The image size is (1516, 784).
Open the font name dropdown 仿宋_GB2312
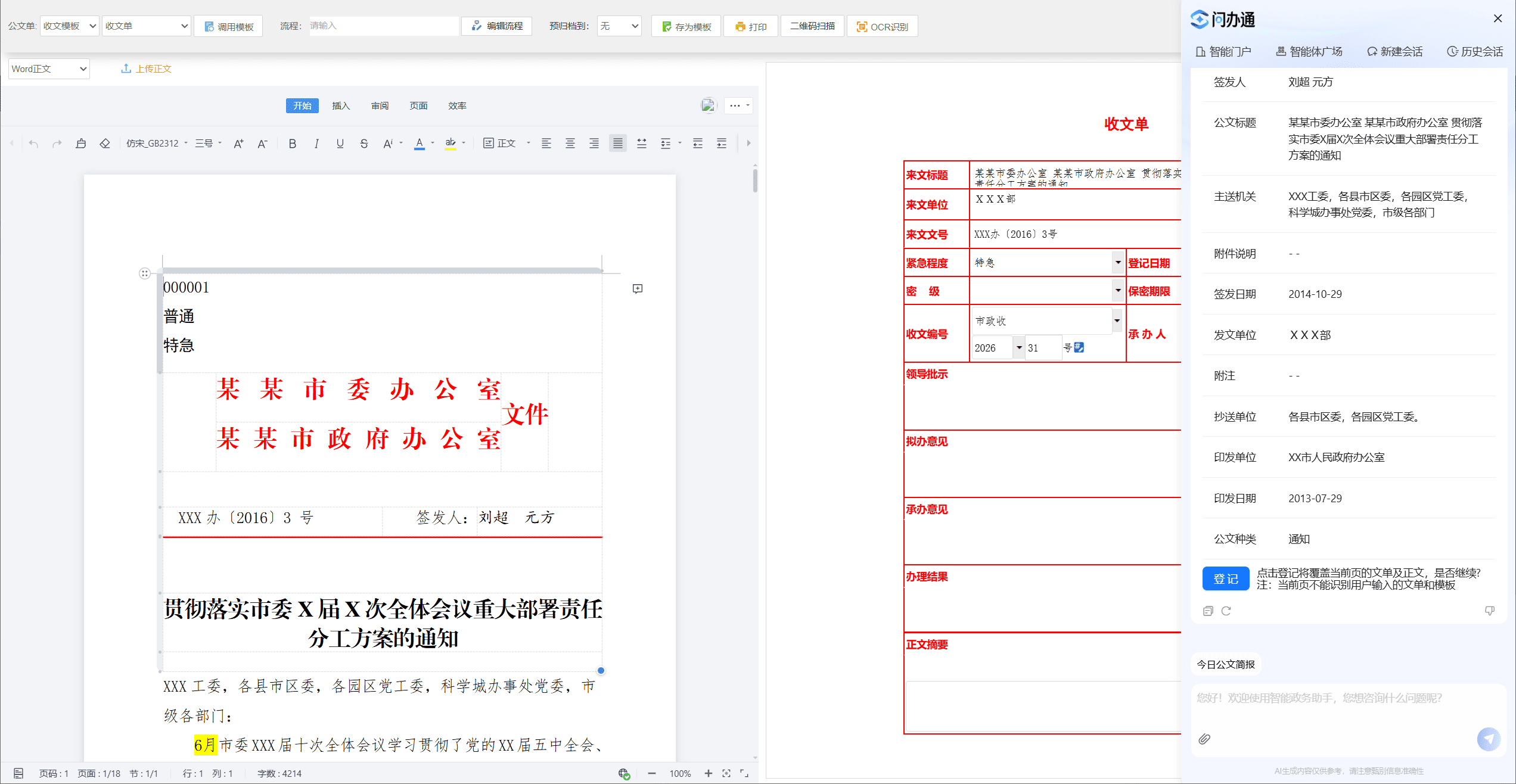click(x=157, y=144)
